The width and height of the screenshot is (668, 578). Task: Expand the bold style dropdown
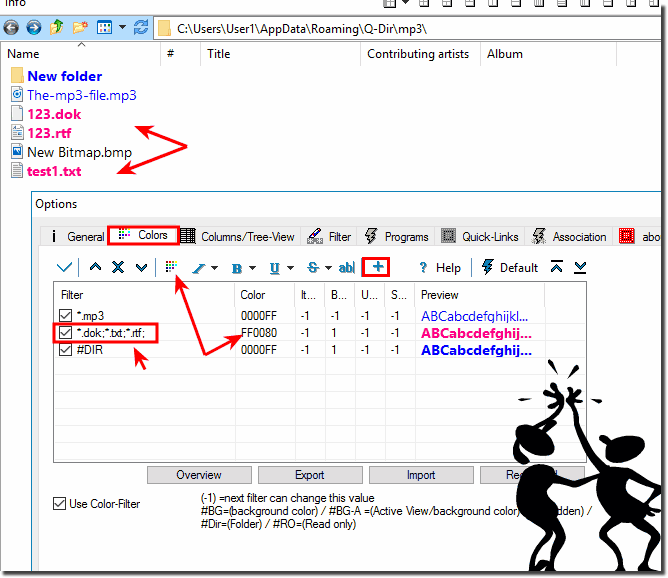[x=253, y=268]
